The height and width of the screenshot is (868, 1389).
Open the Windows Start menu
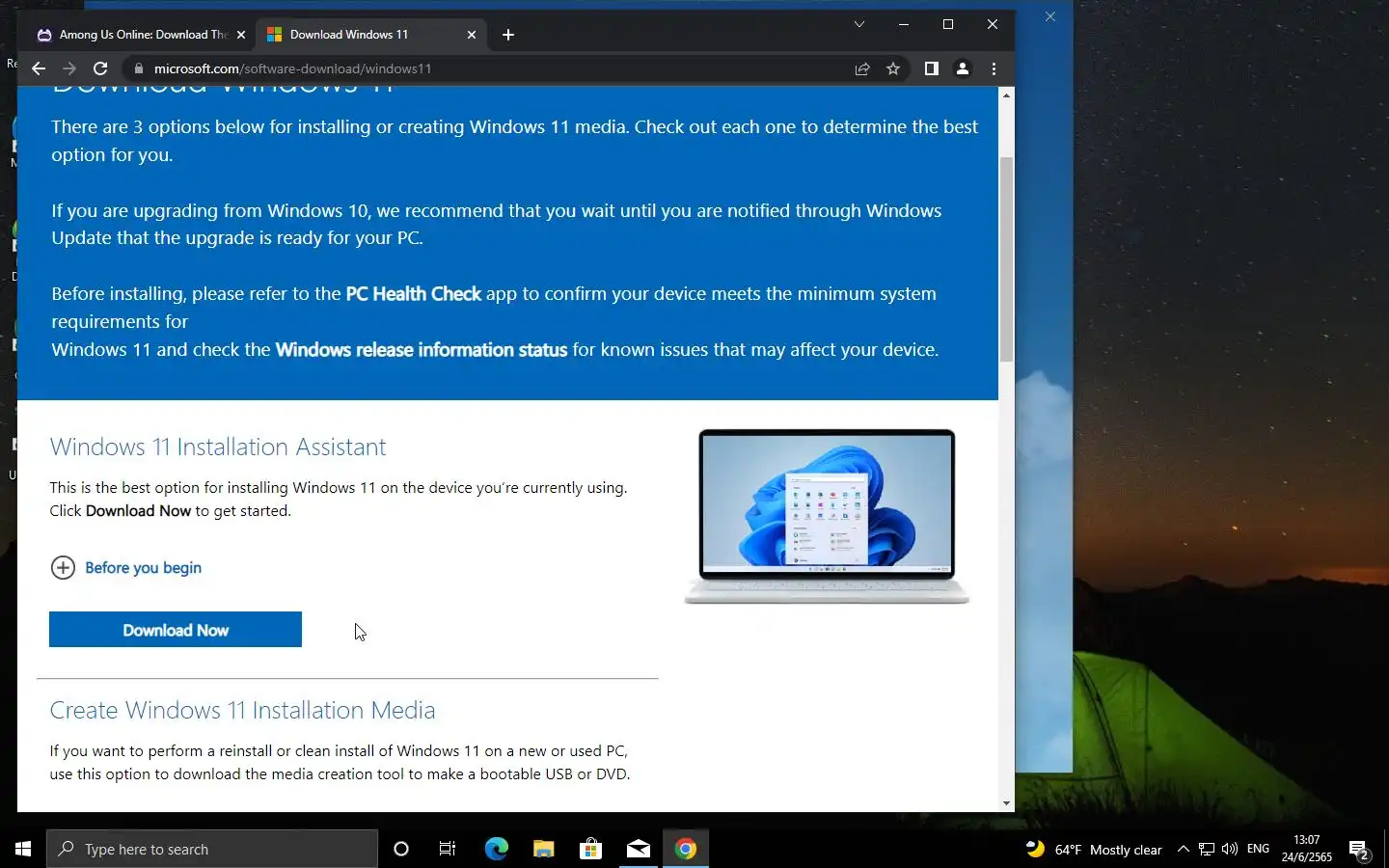23,849
